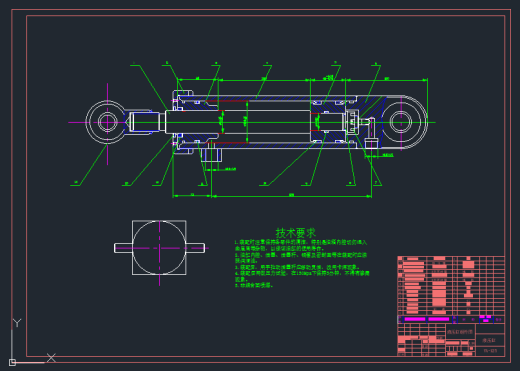Select technical requirement line containing 130Mpa
This screenshot has height=371, width=520.
point(302,273)
